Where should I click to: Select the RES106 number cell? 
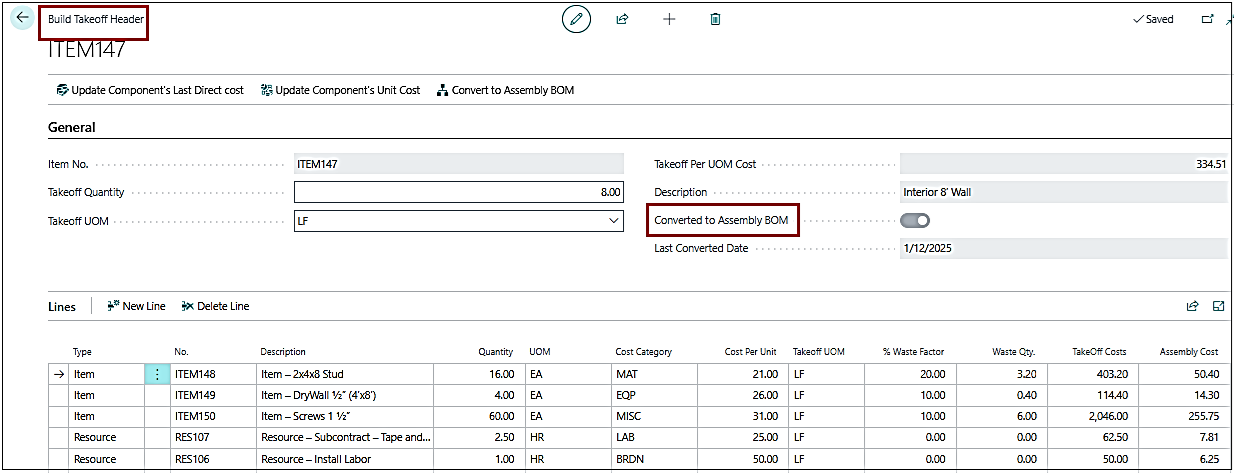click(212, 459)
